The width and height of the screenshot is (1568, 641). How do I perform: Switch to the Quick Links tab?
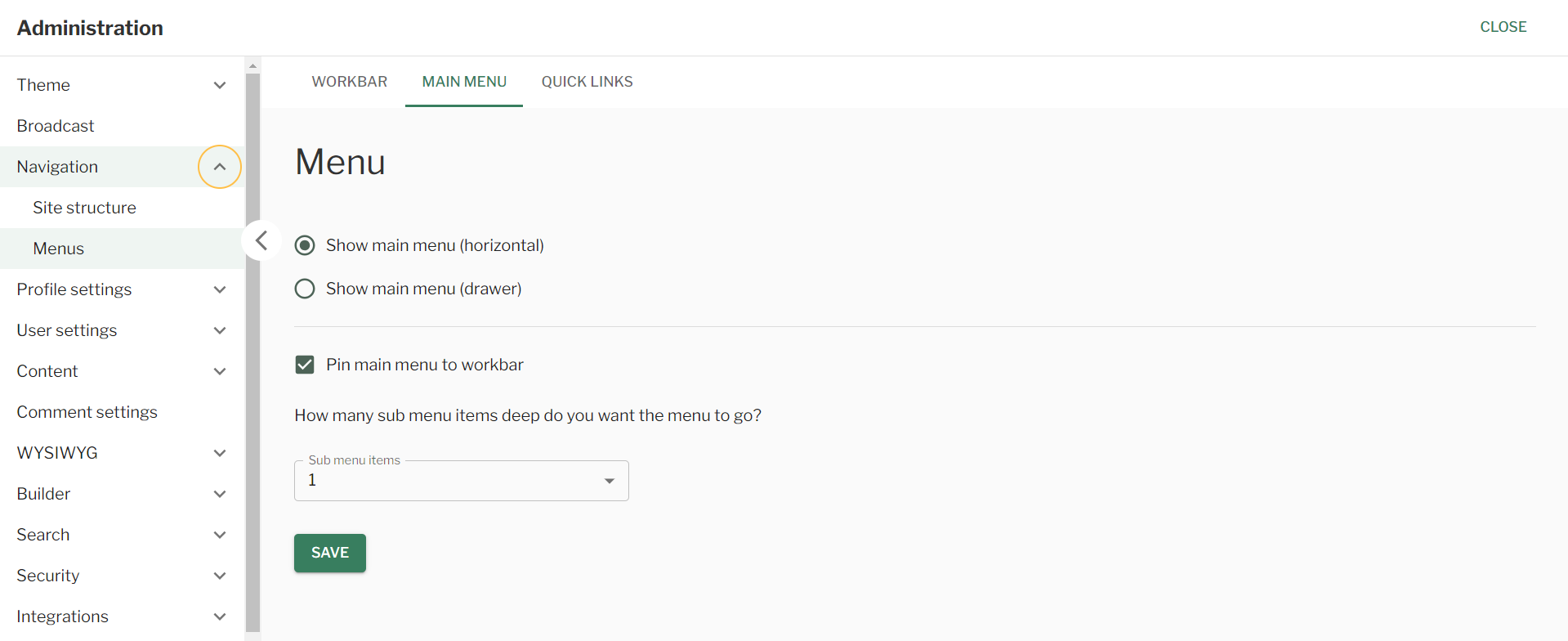coord(587,82)
